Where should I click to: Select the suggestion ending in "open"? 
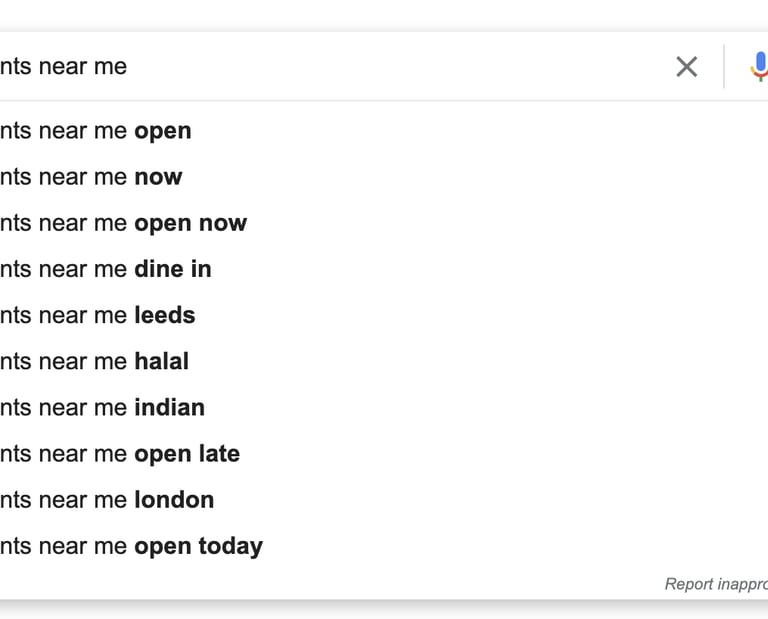click(96, 131)
